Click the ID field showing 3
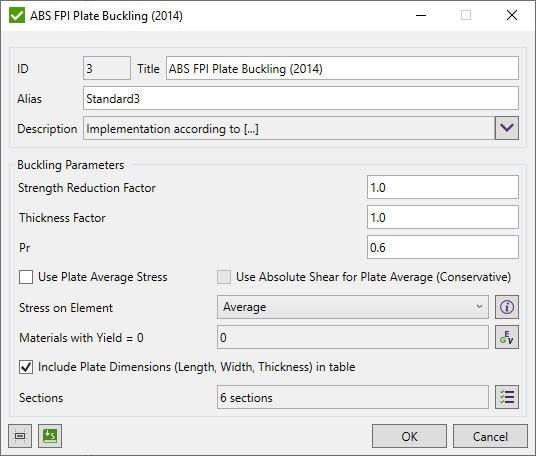 tap(107, 68)
